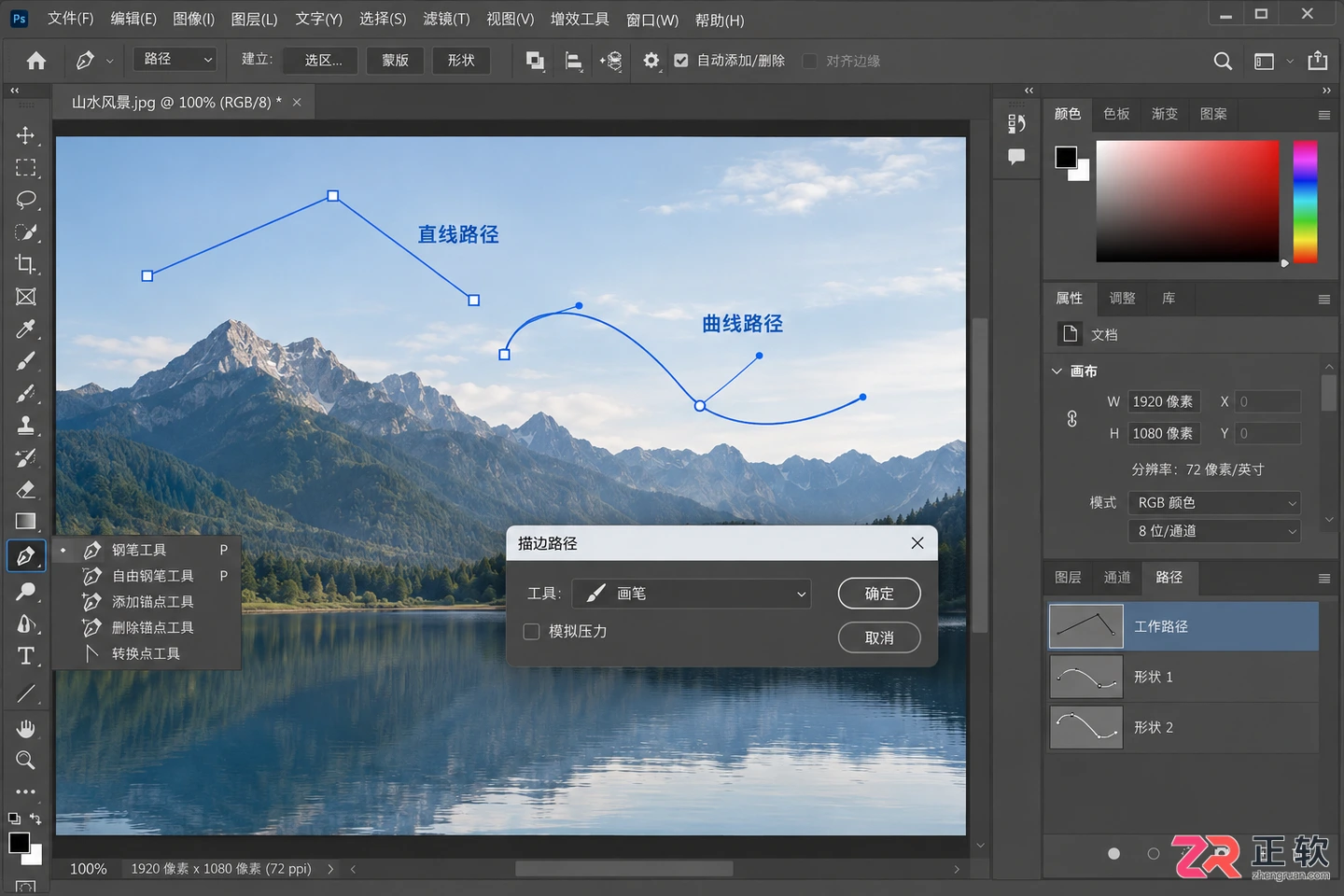
Task: Click the 蒙版 button
Action: [x=395, y=61]
